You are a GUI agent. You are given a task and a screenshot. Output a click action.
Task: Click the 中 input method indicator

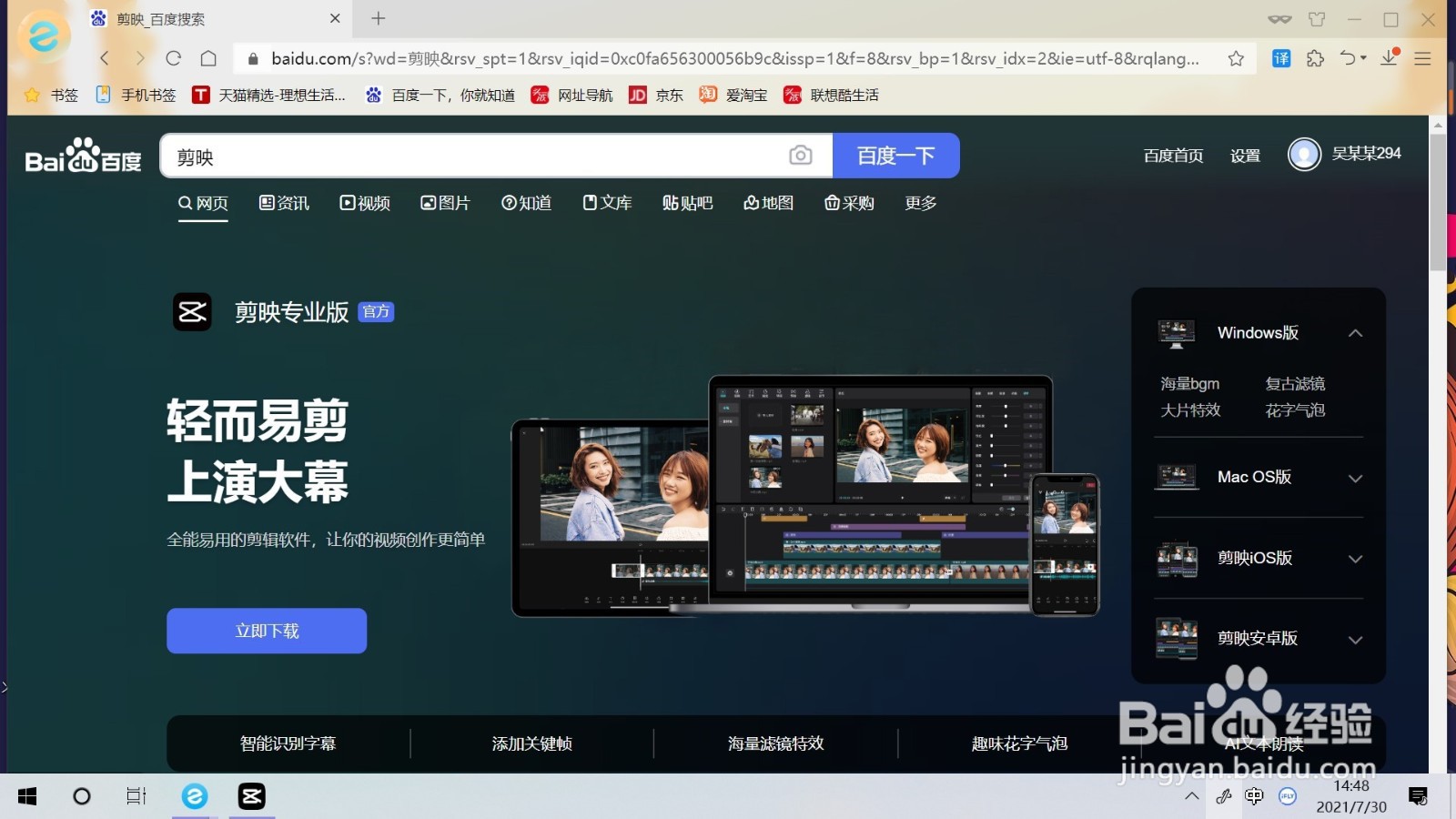(1254, 796)
